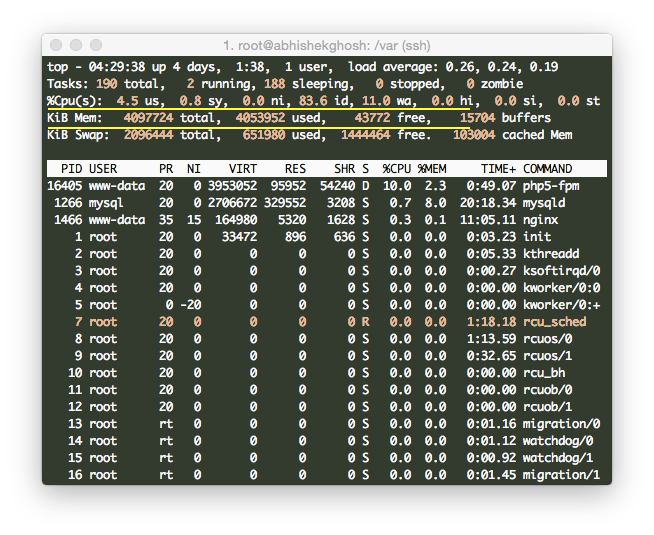Click the 103004 cached Mem value

pyautogui.click(x=474, y=135)
